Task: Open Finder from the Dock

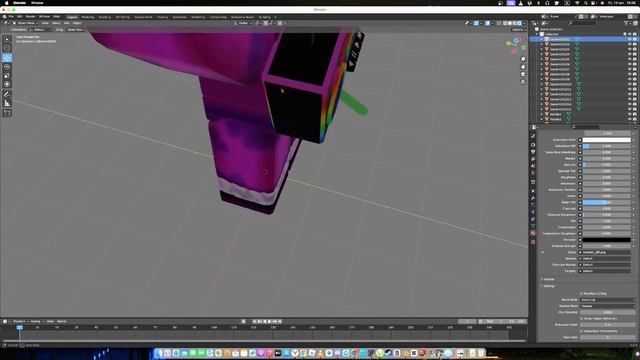Action: point(159,353)
